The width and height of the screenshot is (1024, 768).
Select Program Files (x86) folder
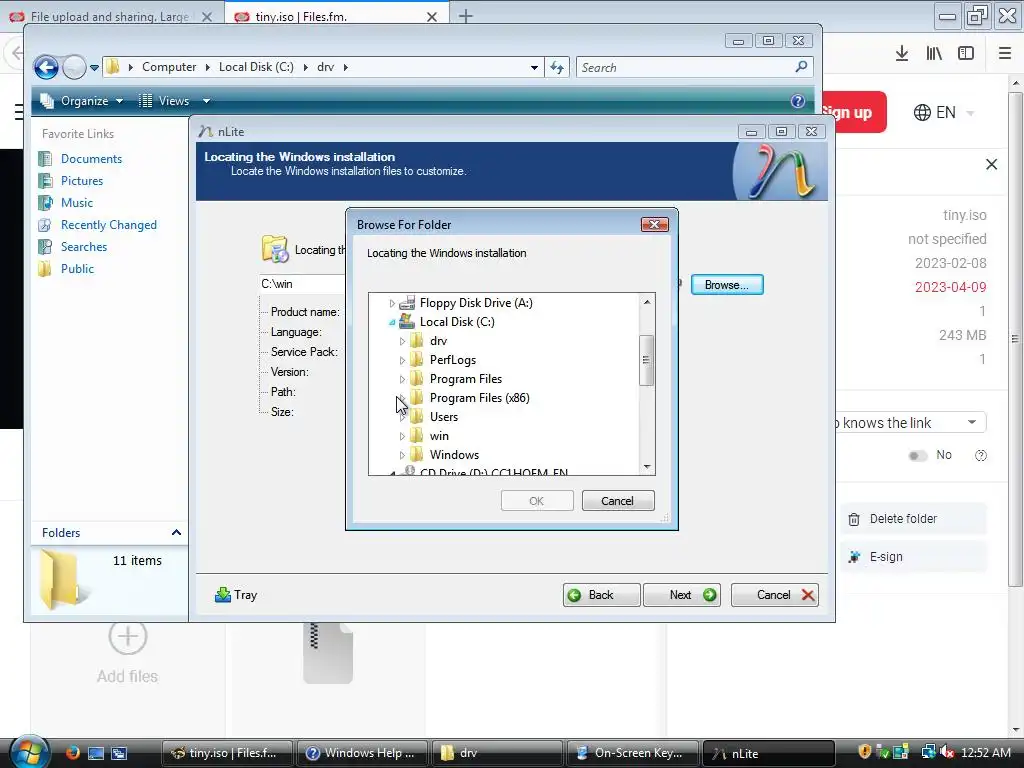(x=479, y=398)
